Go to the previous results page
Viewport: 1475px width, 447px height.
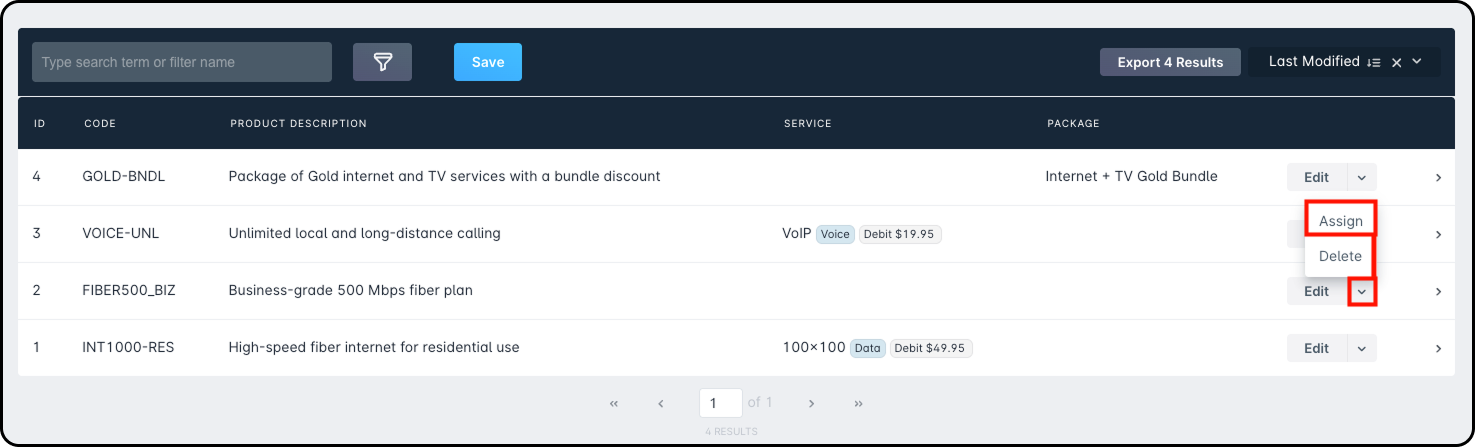(661, 404)
